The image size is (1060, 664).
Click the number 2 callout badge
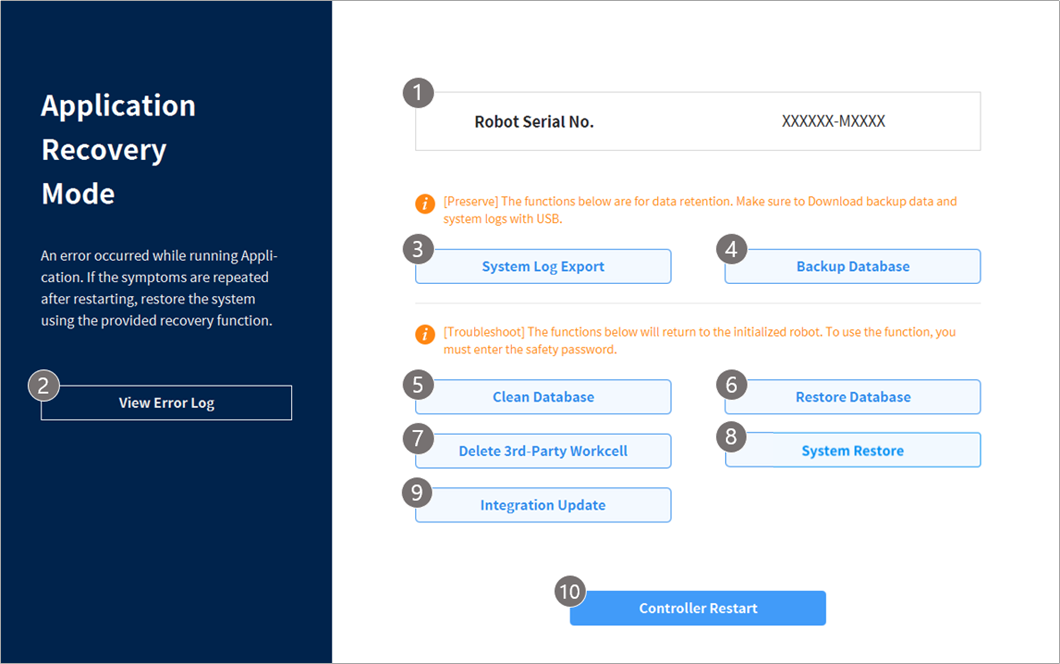pos(44,385)
